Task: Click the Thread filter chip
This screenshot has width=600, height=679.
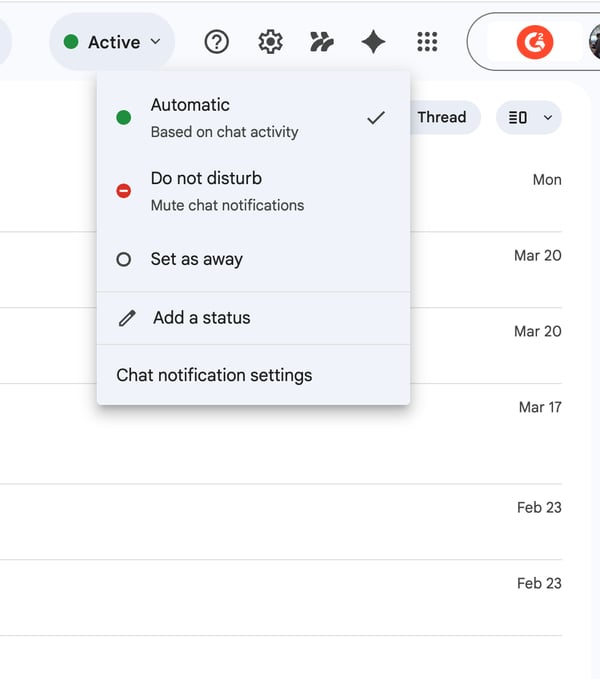Action: (444, 117)
